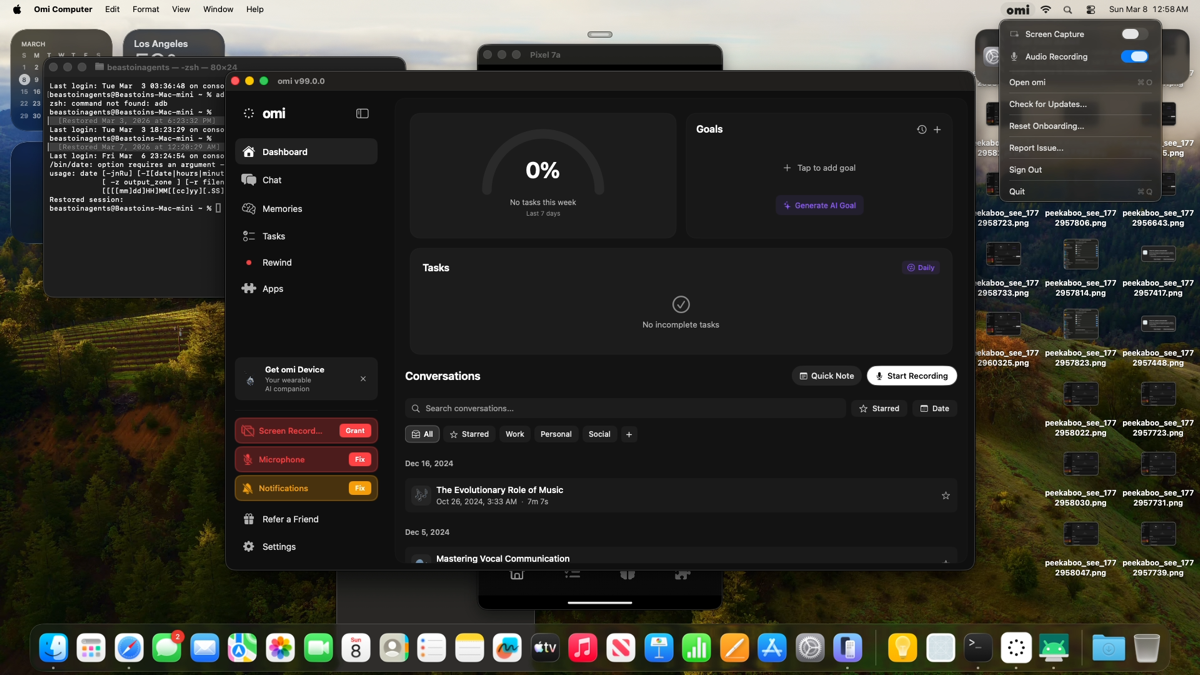Enable Screen Capture in the omi menu

point(1135,33)
